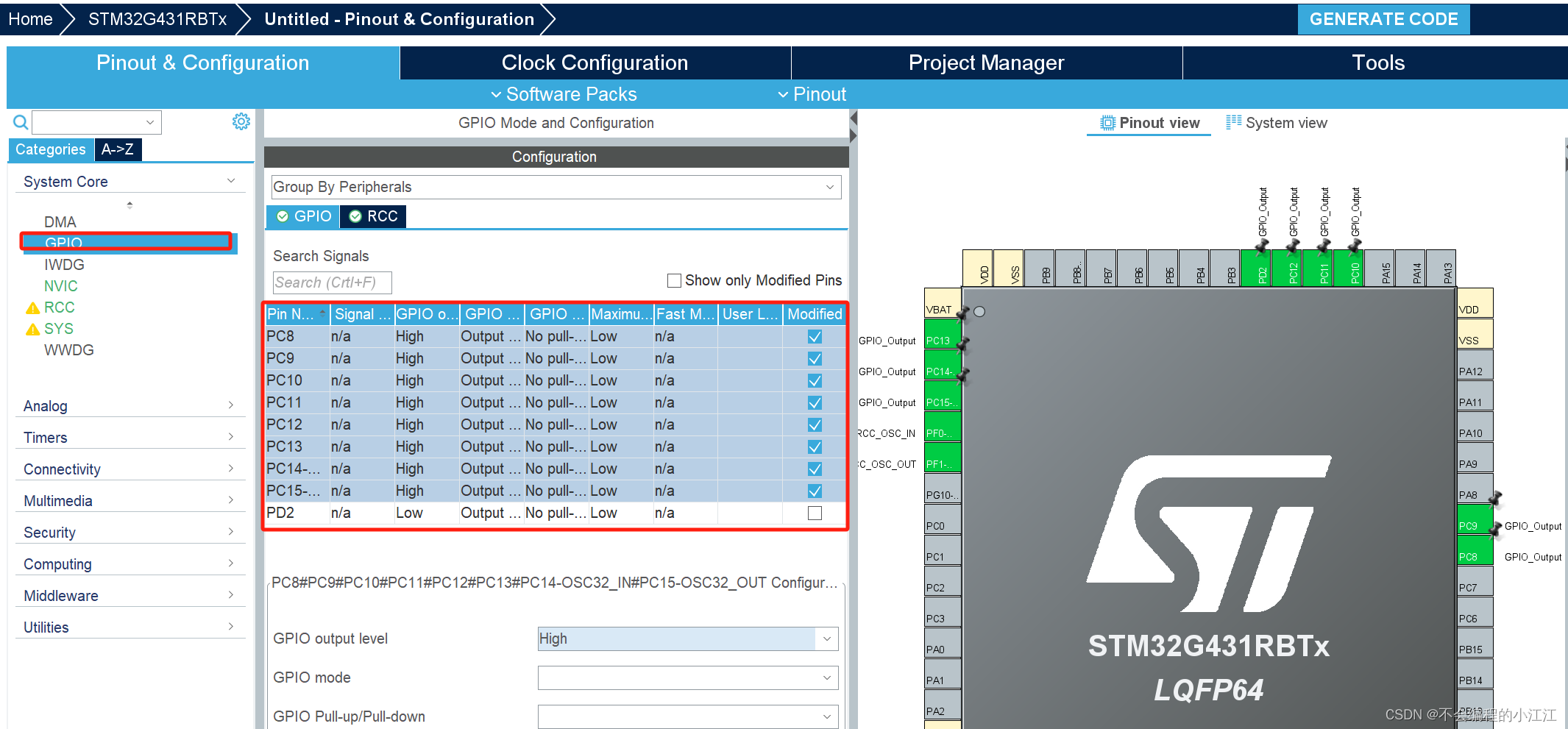Expand the Connectivity category
1568x729 pixels.
click(130, 469)
